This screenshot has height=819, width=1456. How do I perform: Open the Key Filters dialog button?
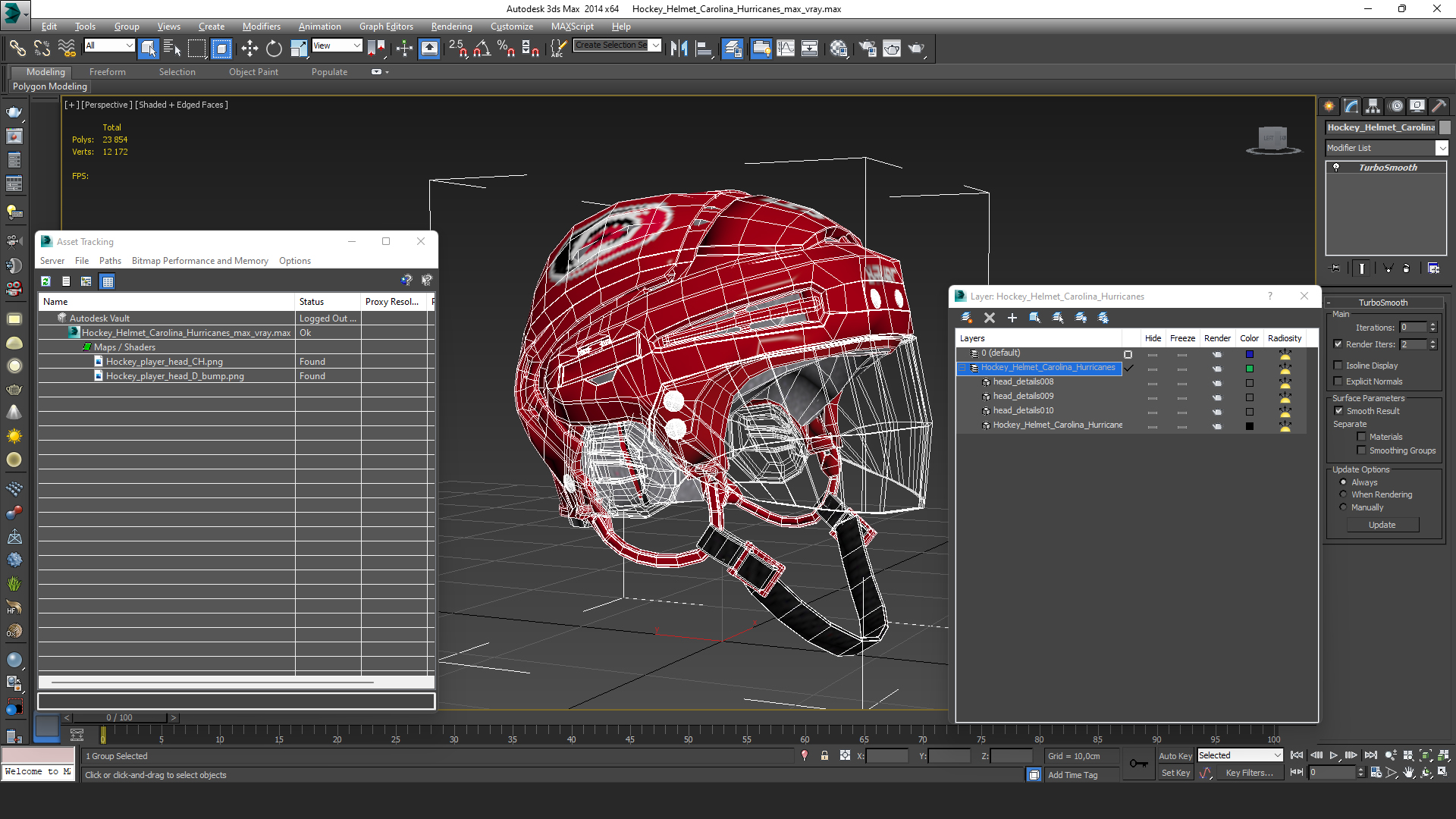1249,773
